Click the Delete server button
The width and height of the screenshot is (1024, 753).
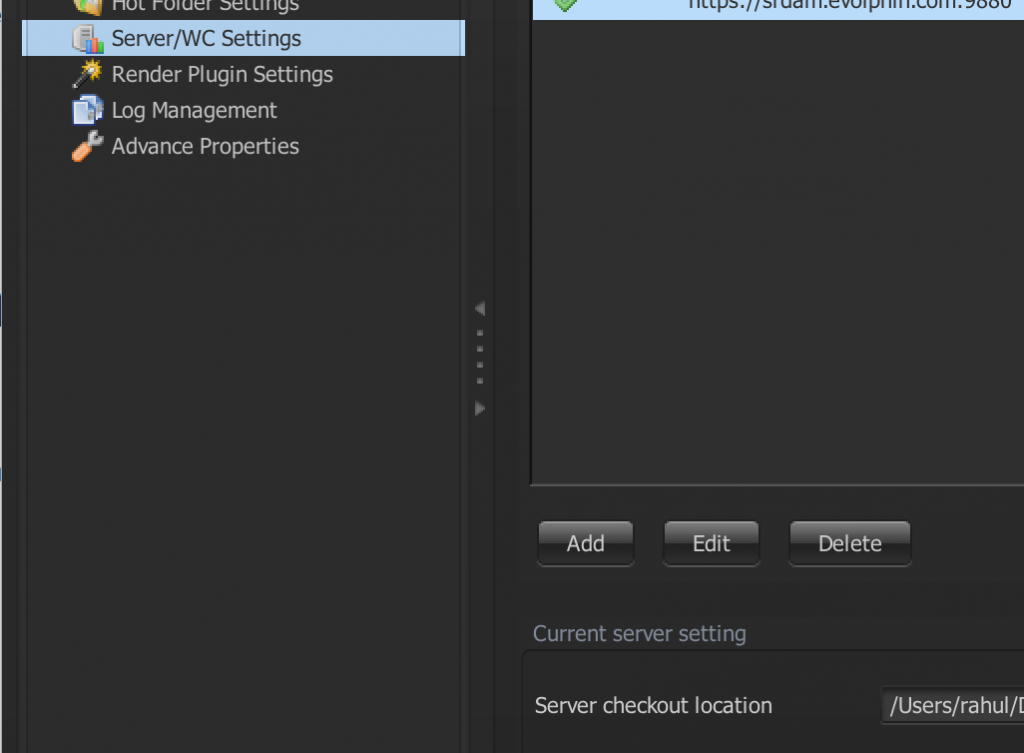click(850, 543)
